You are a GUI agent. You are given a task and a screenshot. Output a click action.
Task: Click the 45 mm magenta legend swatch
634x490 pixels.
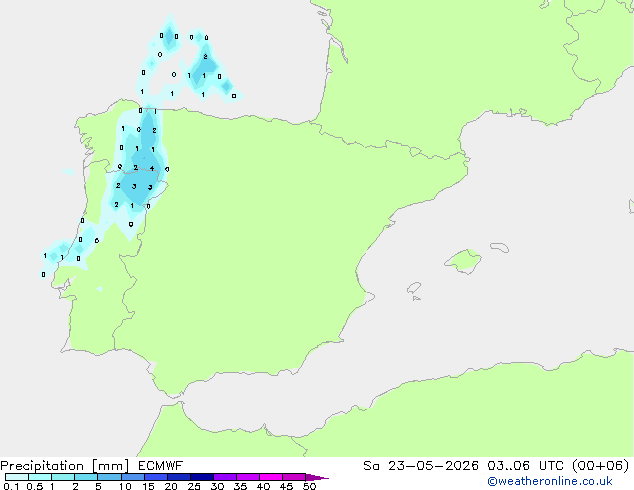(294, 477)
